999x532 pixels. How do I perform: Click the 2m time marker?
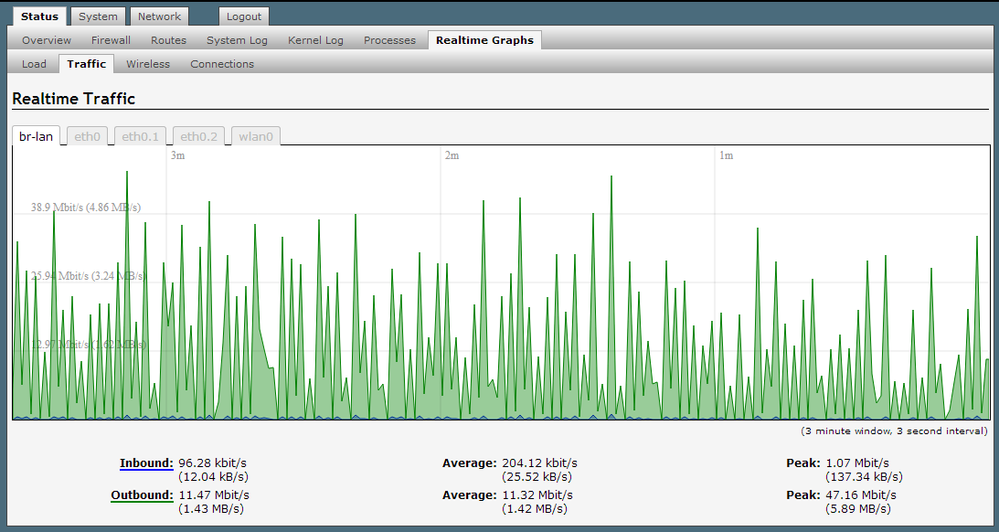coord(452,155)
